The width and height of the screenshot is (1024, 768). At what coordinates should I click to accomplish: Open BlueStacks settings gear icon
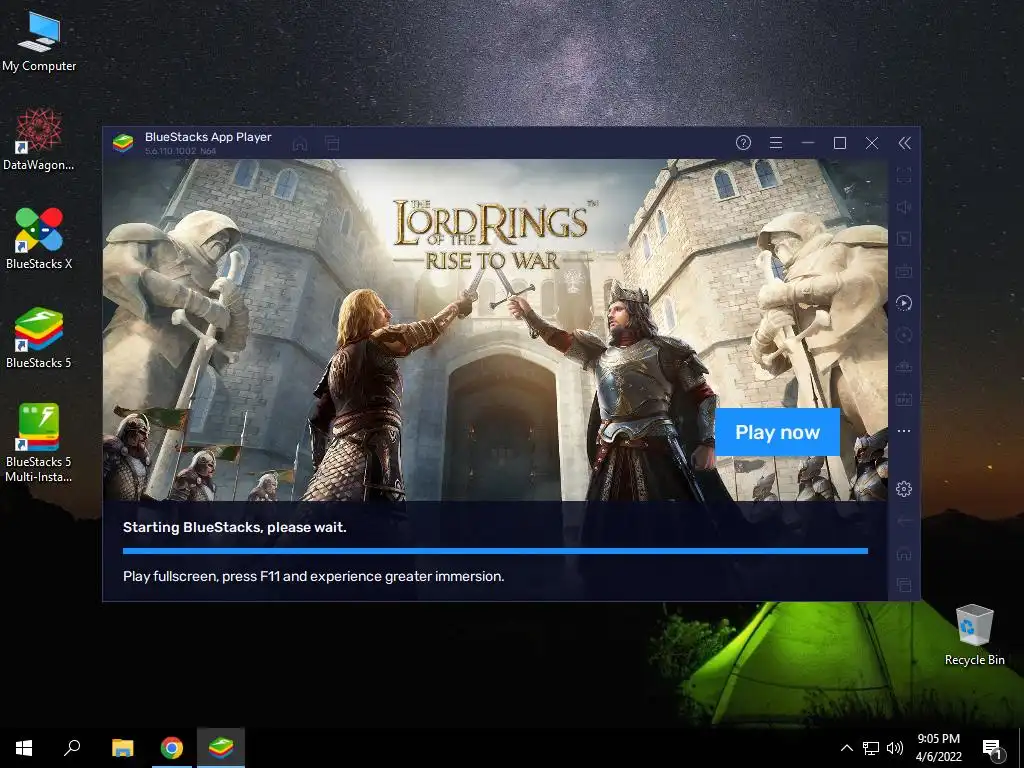pos(904,489)
